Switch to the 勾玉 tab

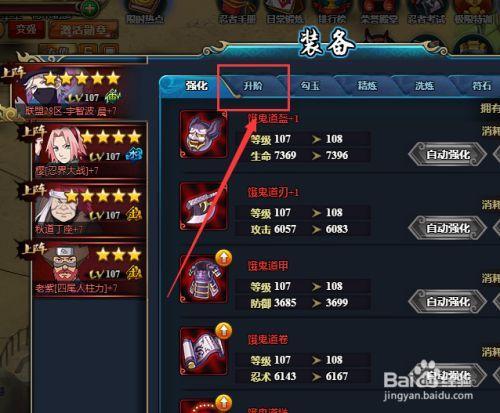pyautogui.click(x=310, y=86)
